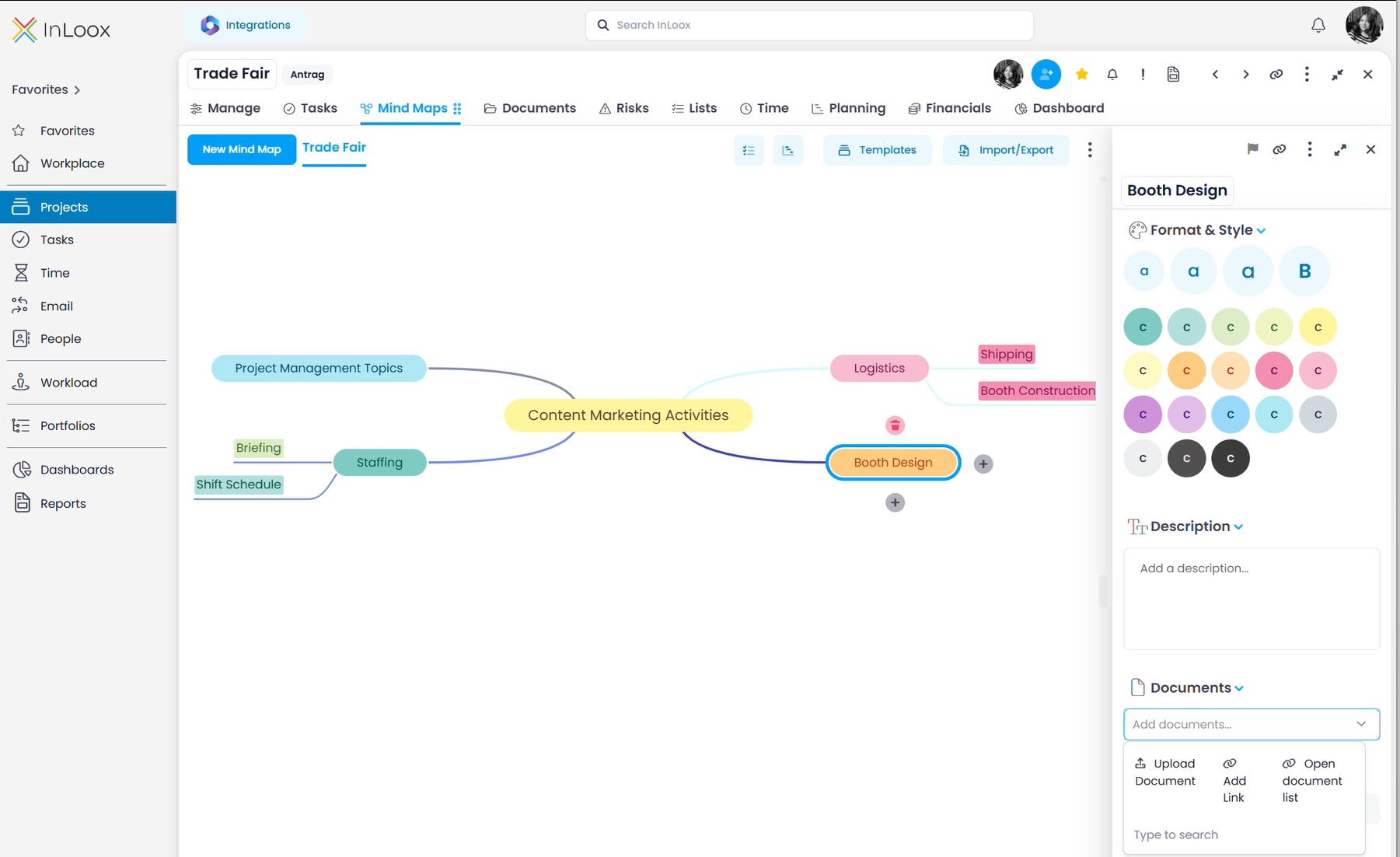The width and height of the screenshot is (1400, 857).
Task: Click the hierarchy layout icon
Action: (787, 150)
